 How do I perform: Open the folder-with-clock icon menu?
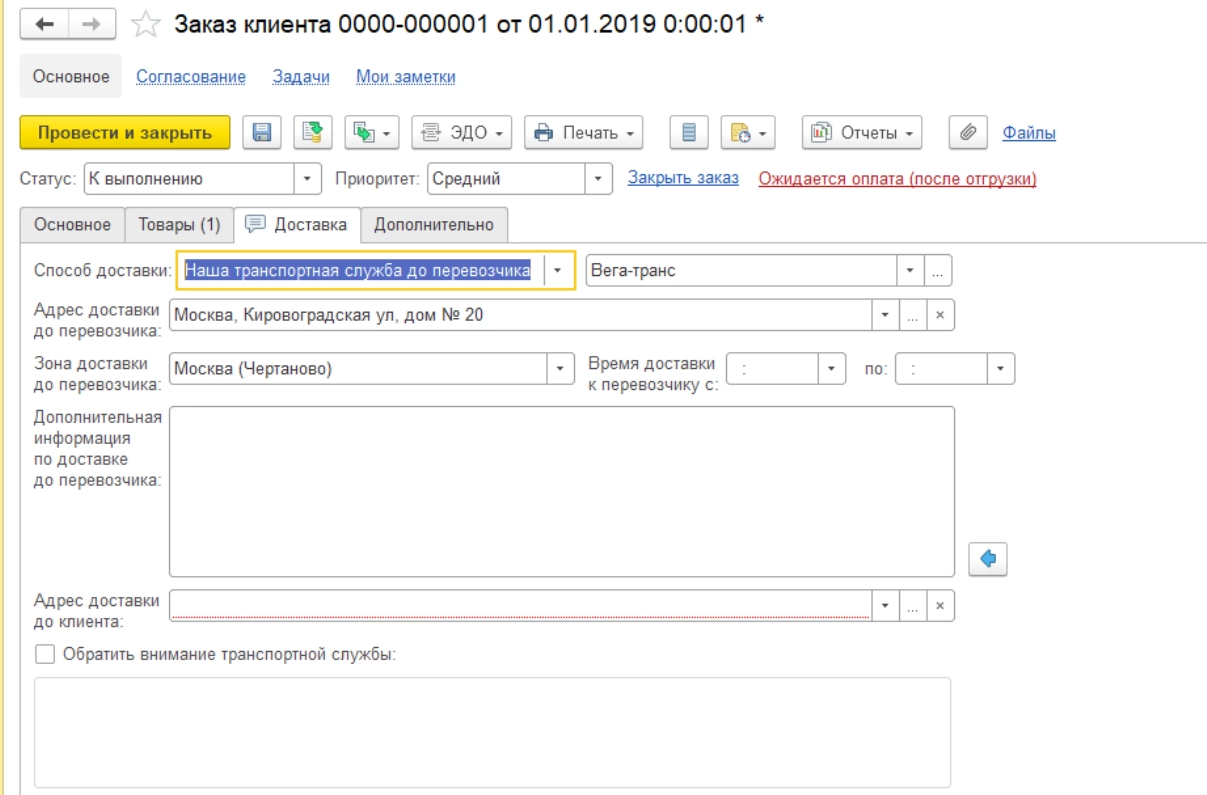[748, 132]
